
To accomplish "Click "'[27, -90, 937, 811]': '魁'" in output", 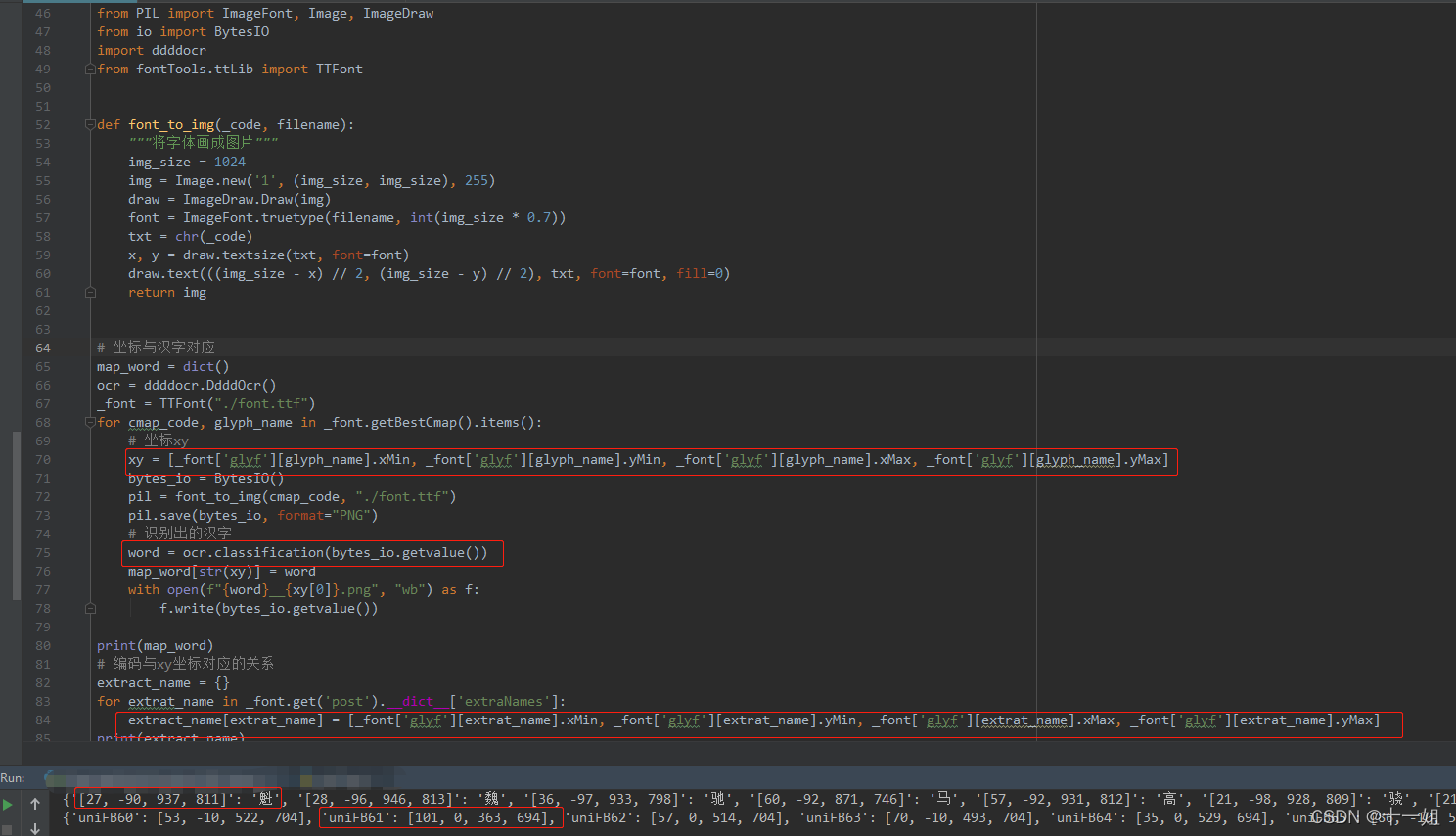I will pyautogui.click(x=177, y=800).
